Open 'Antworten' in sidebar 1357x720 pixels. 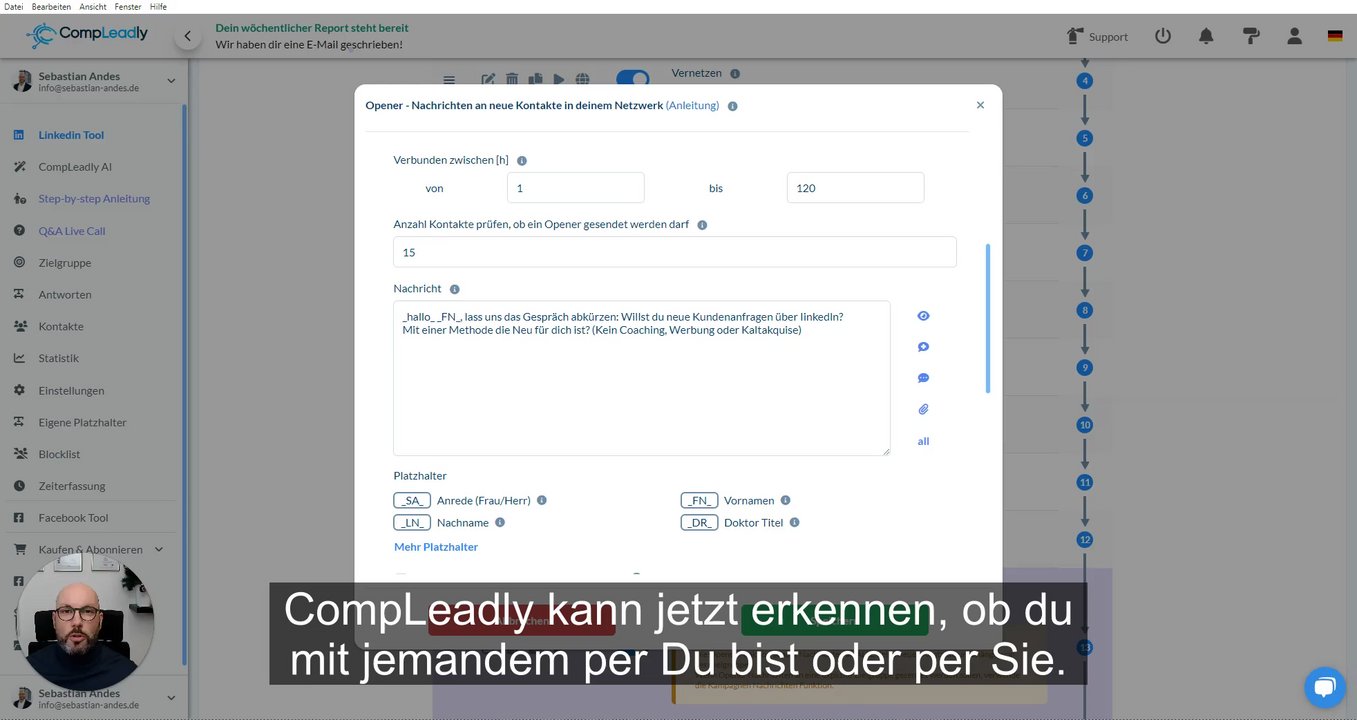(65, 295)
